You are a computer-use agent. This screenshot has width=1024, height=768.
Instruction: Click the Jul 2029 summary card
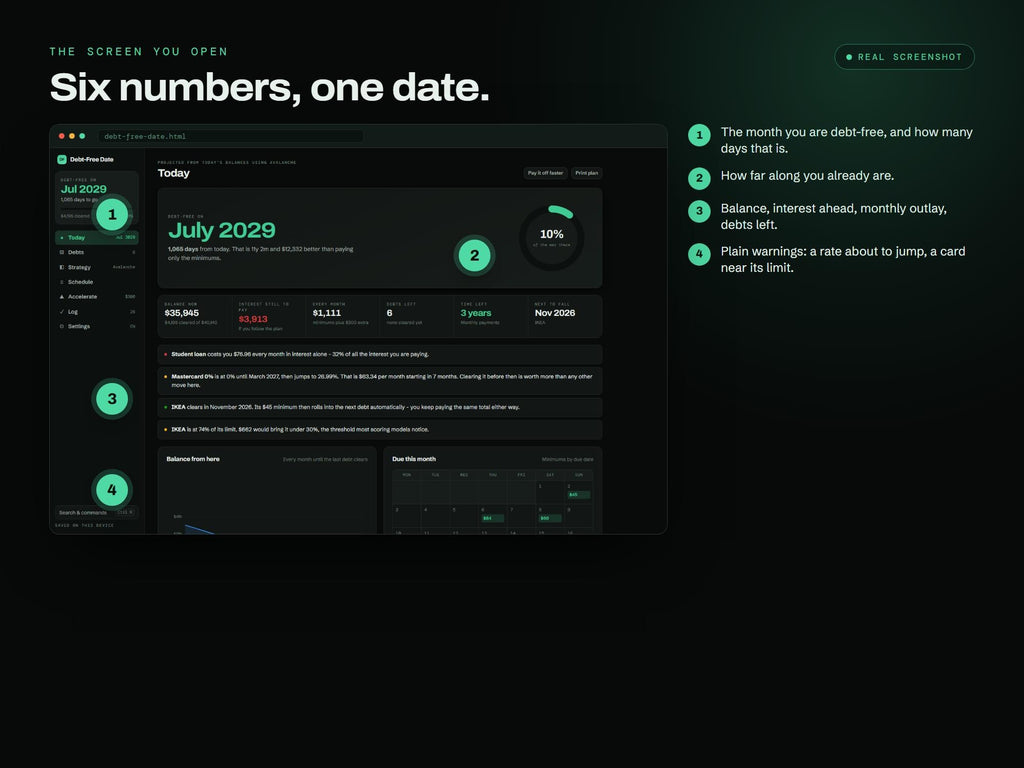97,198
